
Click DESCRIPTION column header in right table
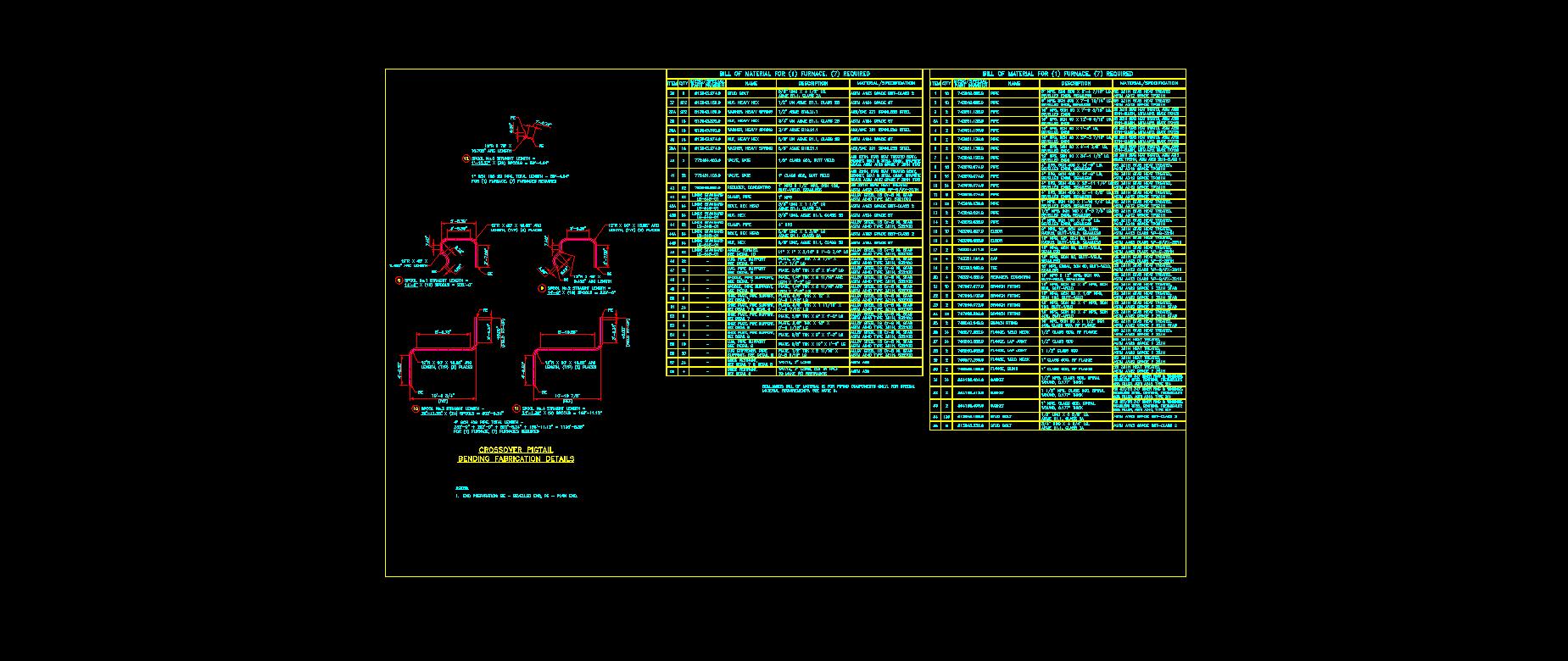click(1074, 83)
